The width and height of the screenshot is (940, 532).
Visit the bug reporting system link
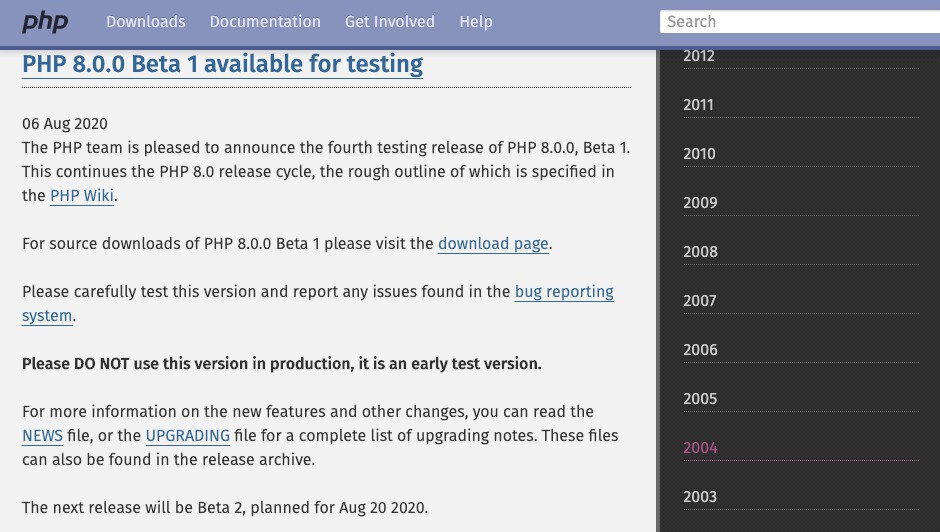[x=564, y=292]
